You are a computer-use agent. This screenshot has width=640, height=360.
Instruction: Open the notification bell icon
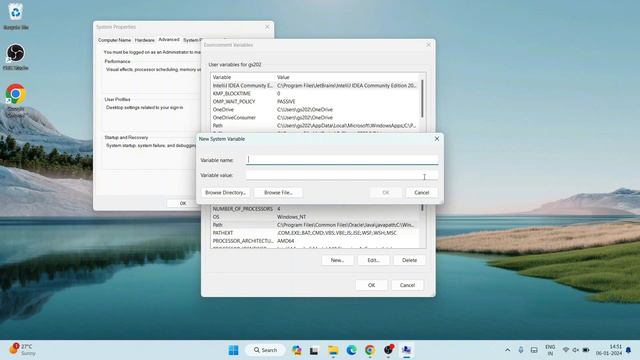629,350
